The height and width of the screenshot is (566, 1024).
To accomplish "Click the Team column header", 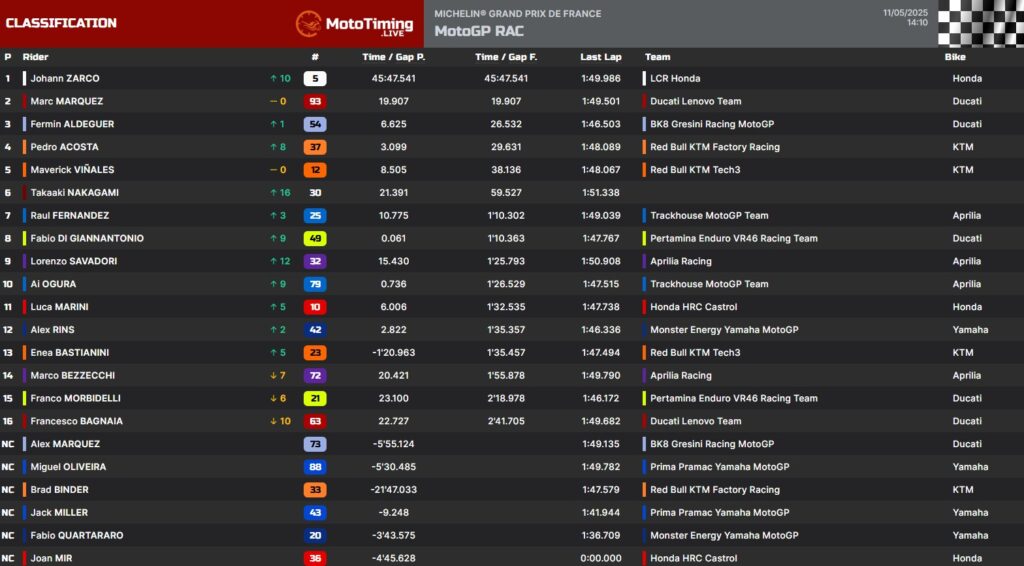I will (658, 57).
